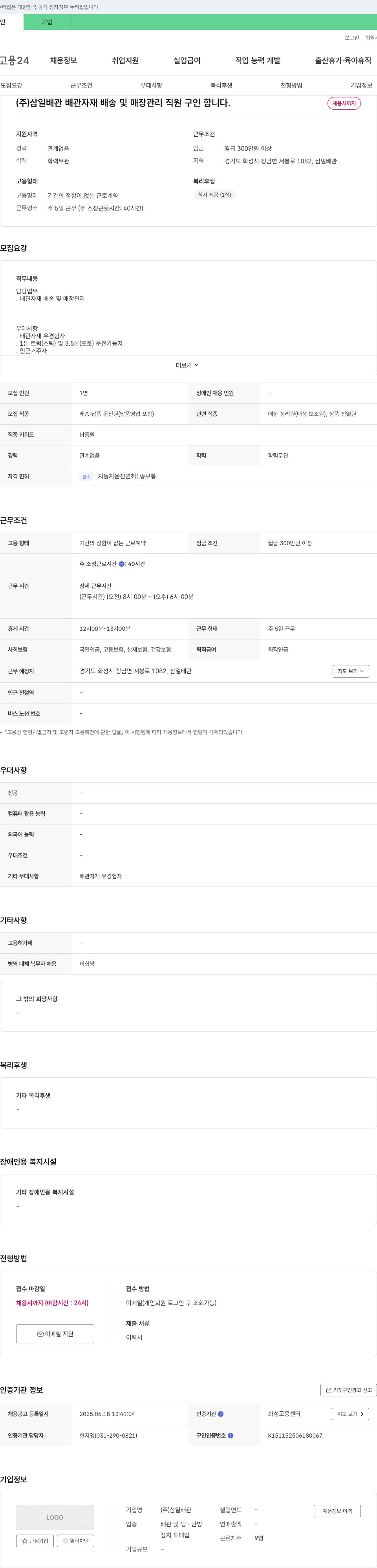Click the 로그인 link
This screenshot has width=377, height=1568.
point(351,38)
